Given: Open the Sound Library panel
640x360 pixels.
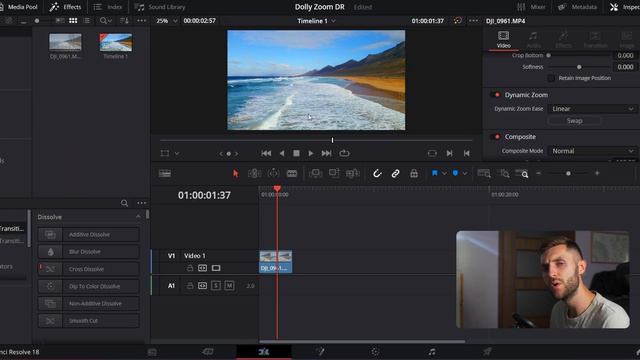Looking at the screenshot, I should pos(160,7).
